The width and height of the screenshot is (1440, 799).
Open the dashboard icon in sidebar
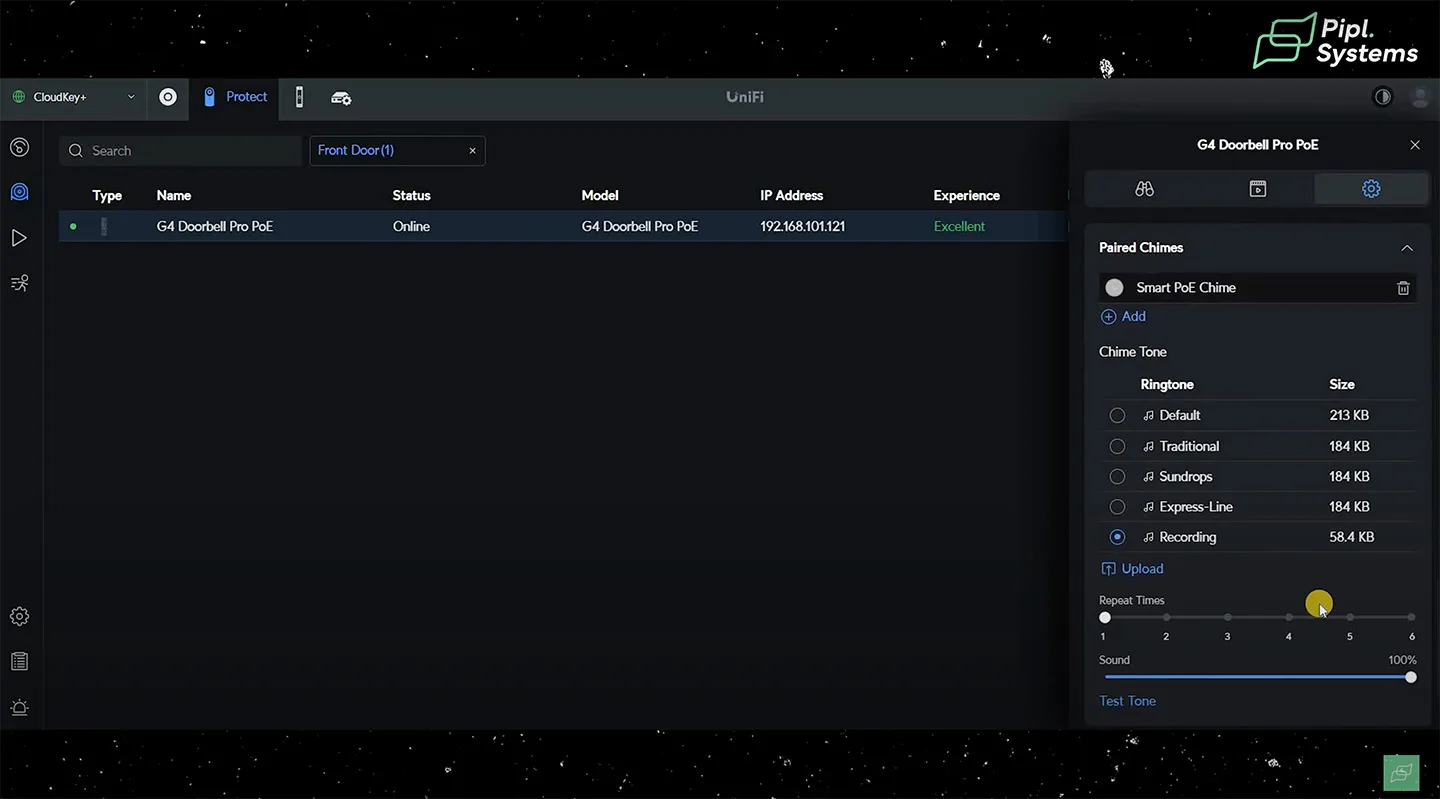point(19,148)
